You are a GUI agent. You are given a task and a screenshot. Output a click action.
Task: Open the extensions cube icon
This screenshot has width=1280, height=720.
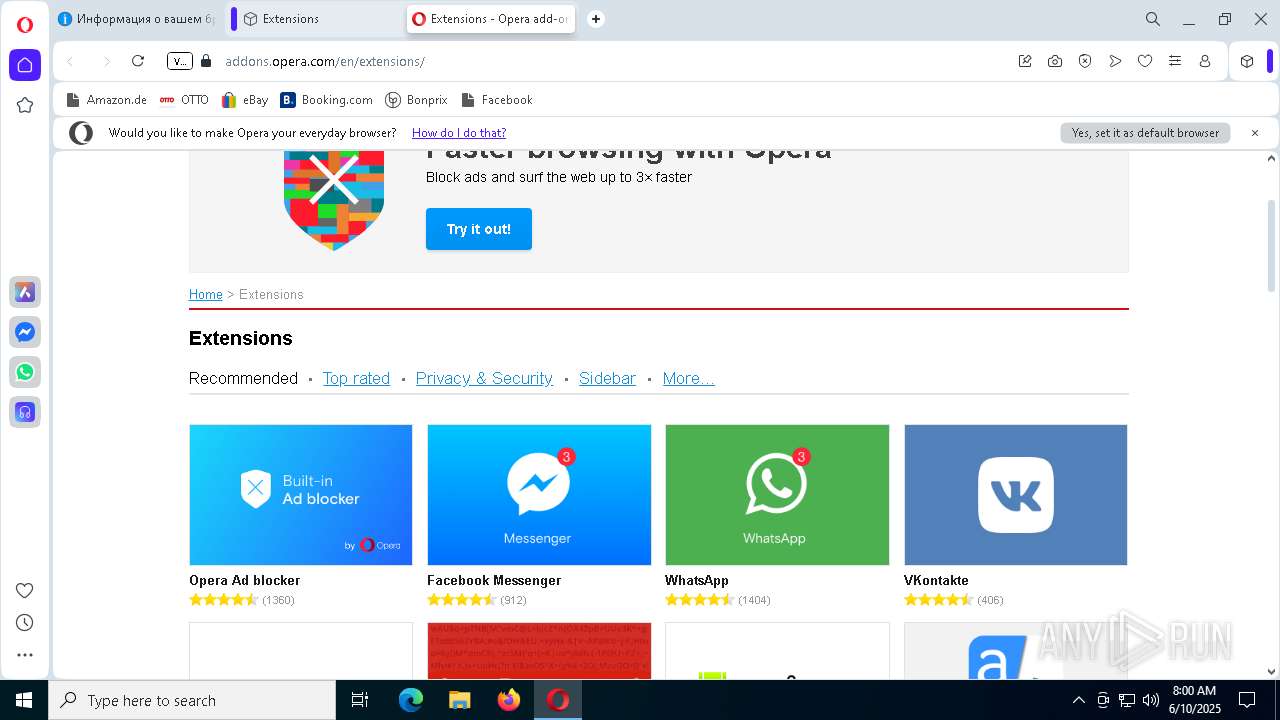(1247, 61)
